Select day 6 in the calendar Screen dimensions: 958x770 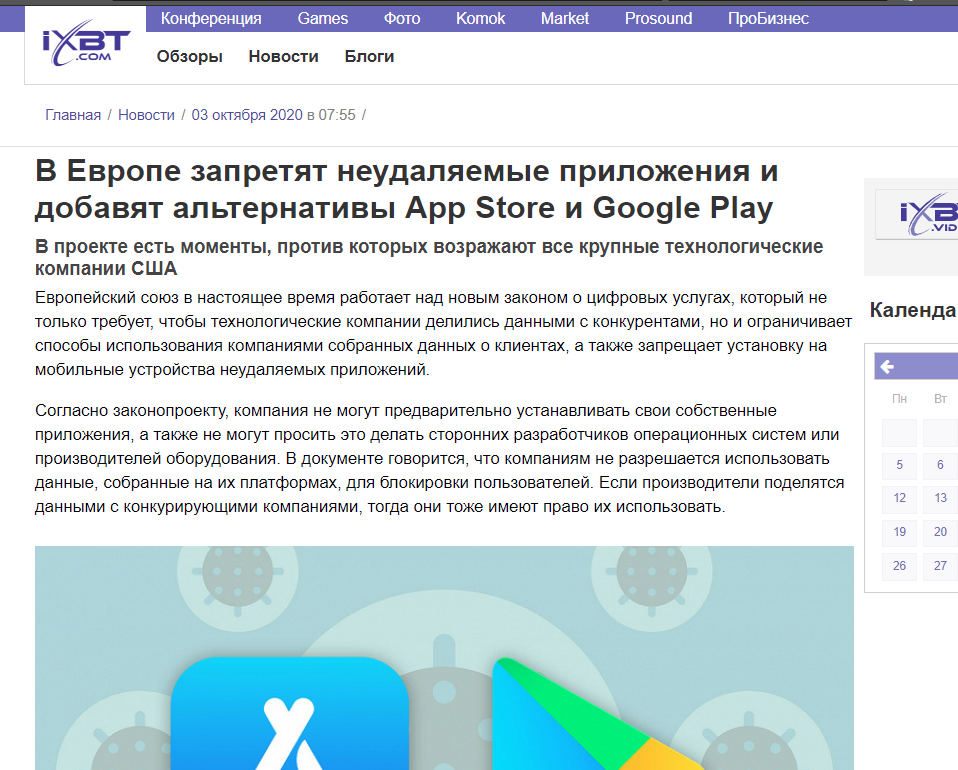[x=940, y=465]
